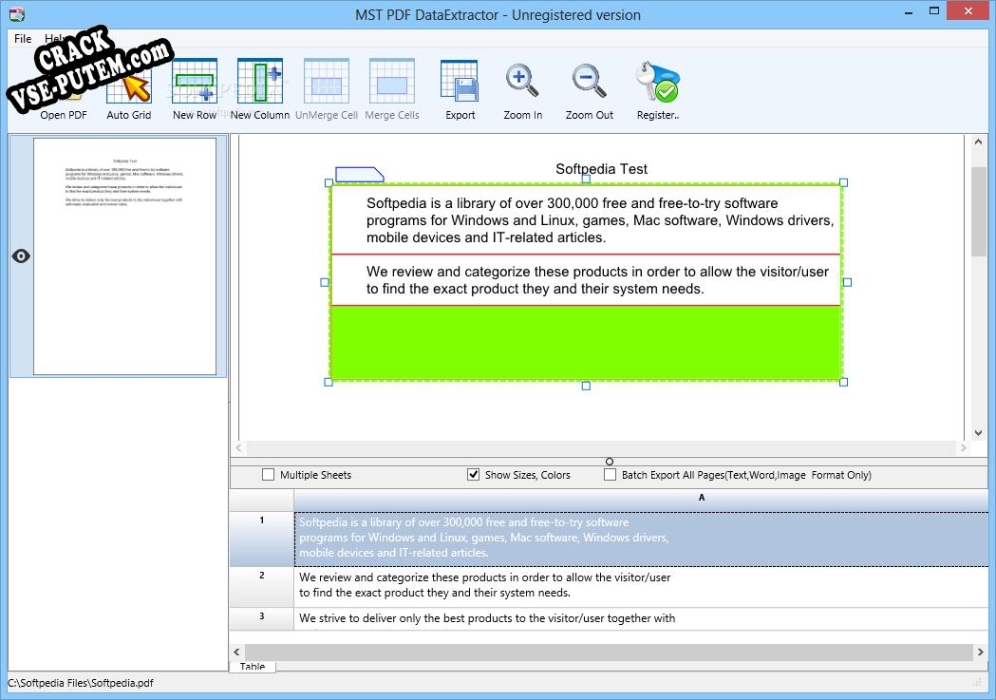The height and width of the screenshot is (700, 996).
Task: Click PDF view vertical scroll up arrow
Action: (978, 142)
